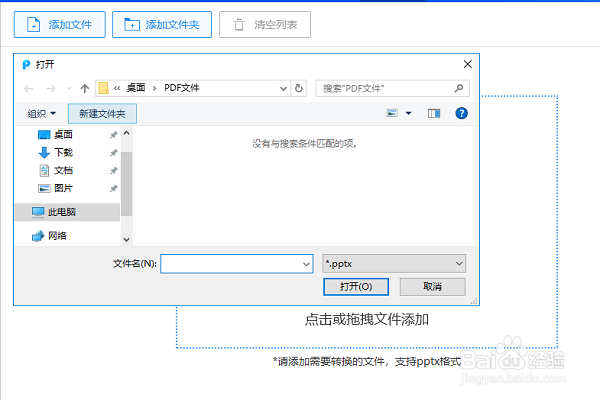600x400 pixels.
Task: Click the 网络 network icon
Action: click(x=38, y=236)
